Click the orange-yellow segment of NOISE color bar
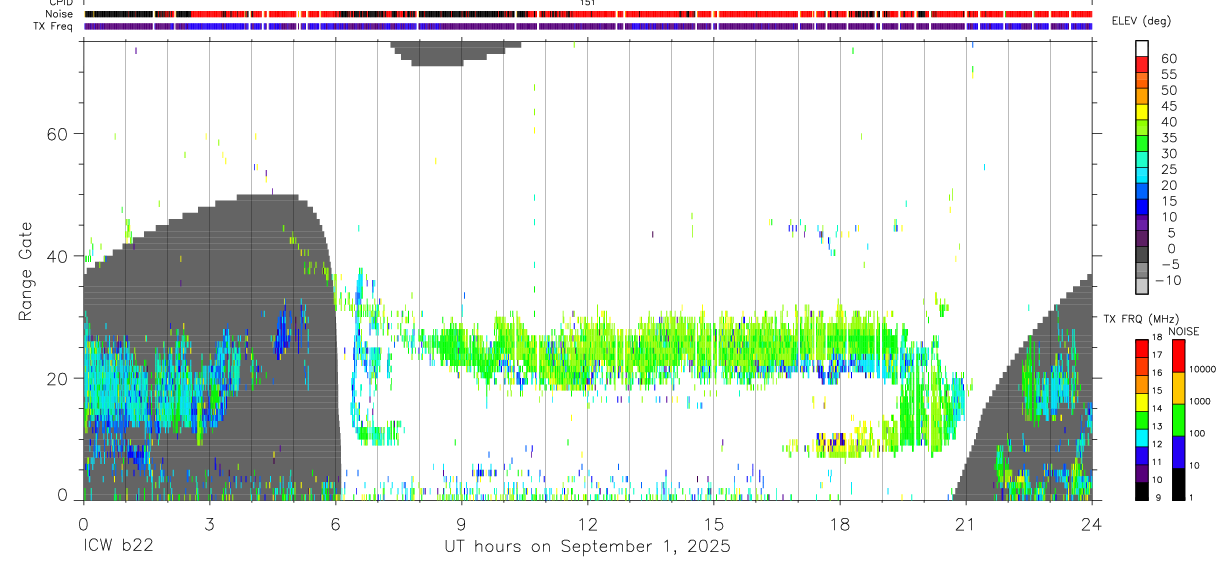This screenshot has height=567, width=1228. (x=1179, y=387)
